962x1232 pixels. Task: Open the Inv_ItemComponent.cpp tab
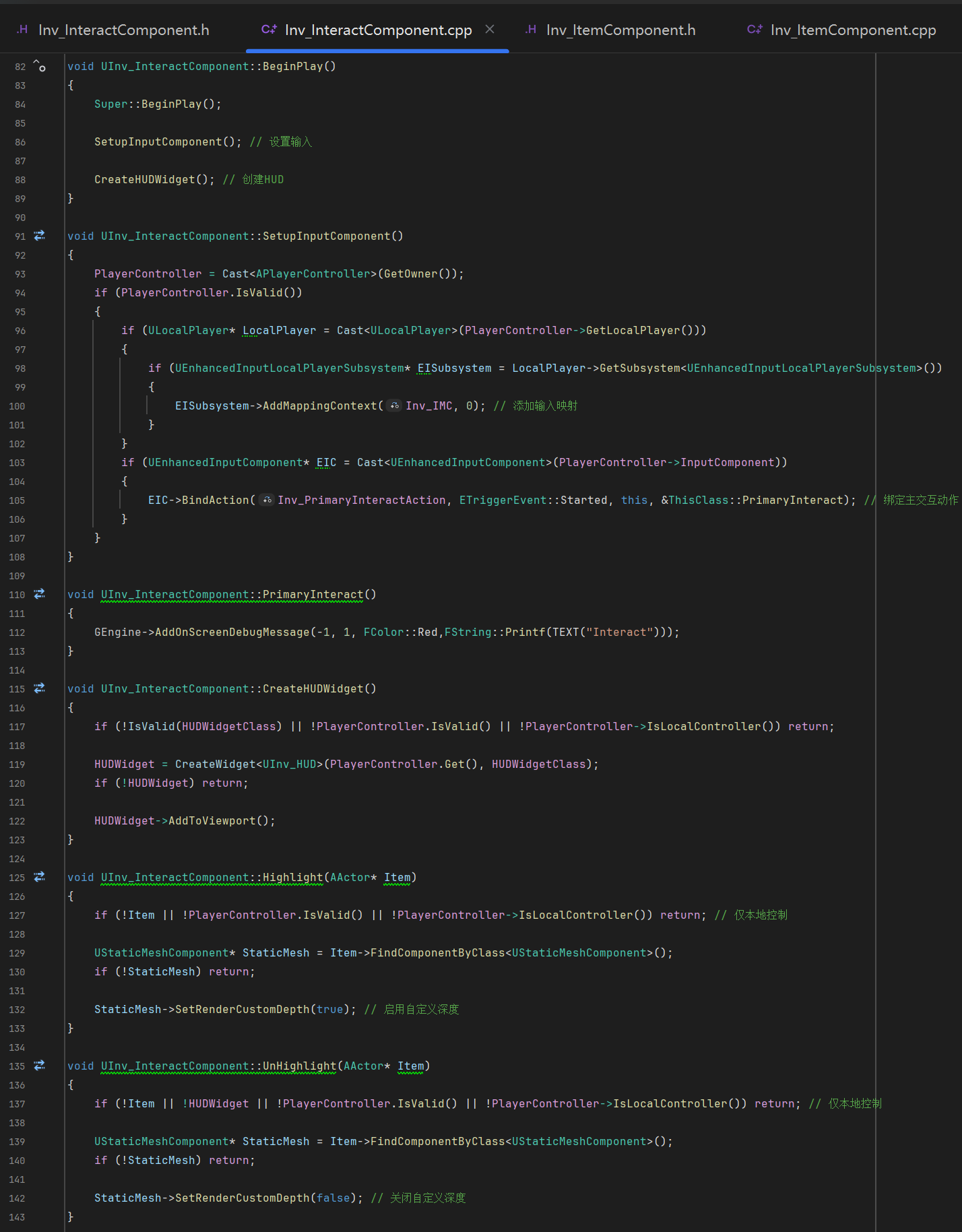pyautogui.click(x=842, y=30)
